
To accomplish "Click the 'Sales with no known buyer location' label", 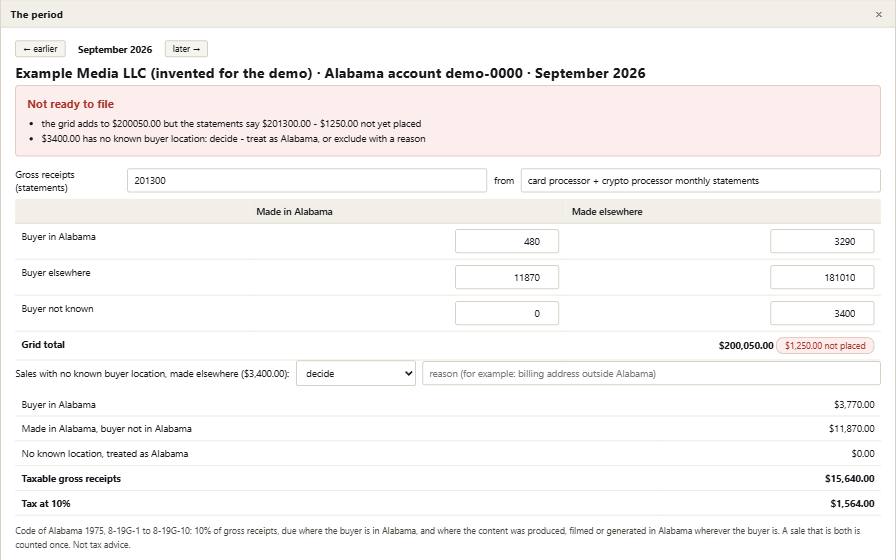I will pos(152,374).
